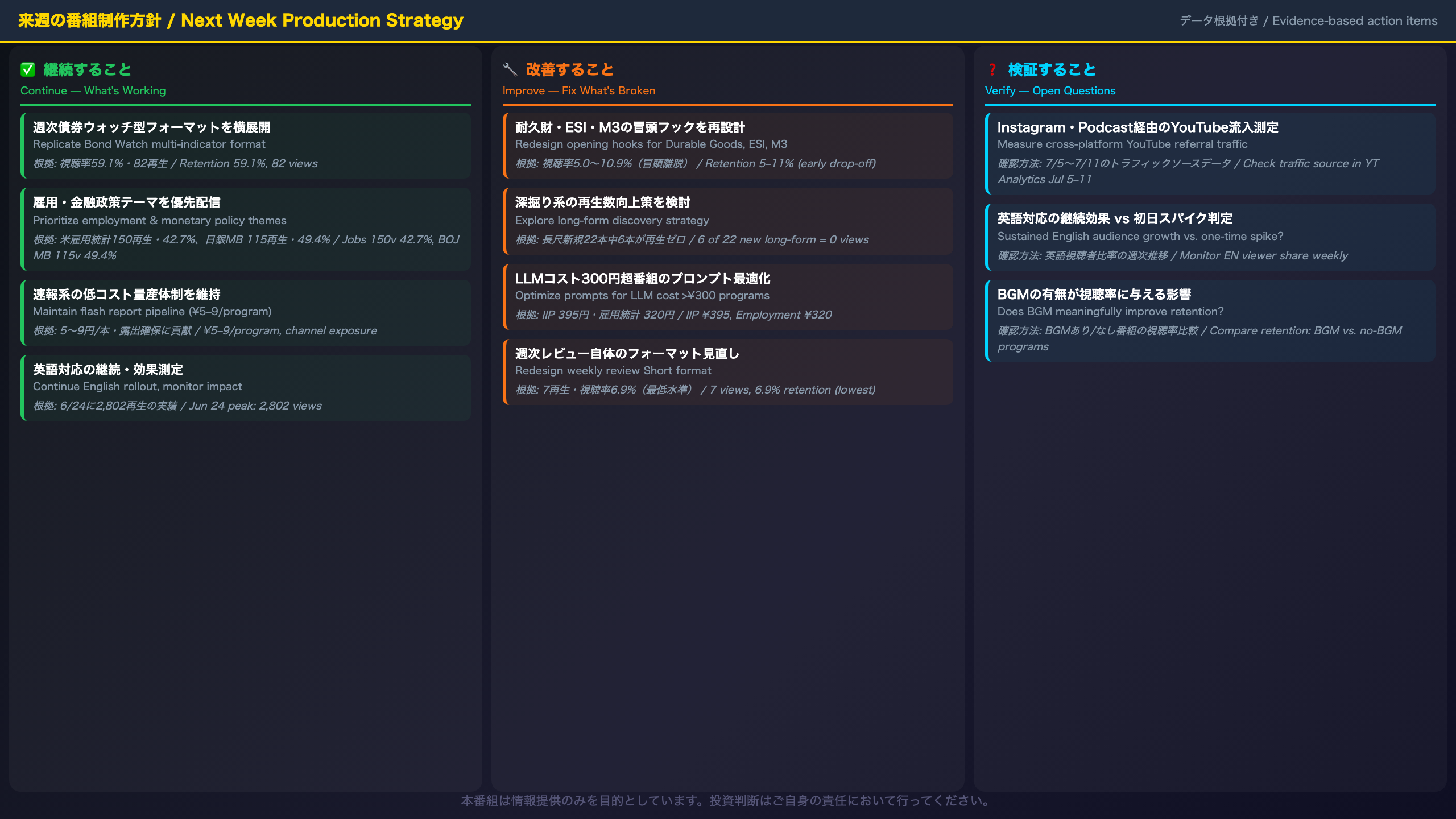Screen dimensions: 1456x819
Task: Click the Evidence-based action items subtitle
Action: [1308, 21]
